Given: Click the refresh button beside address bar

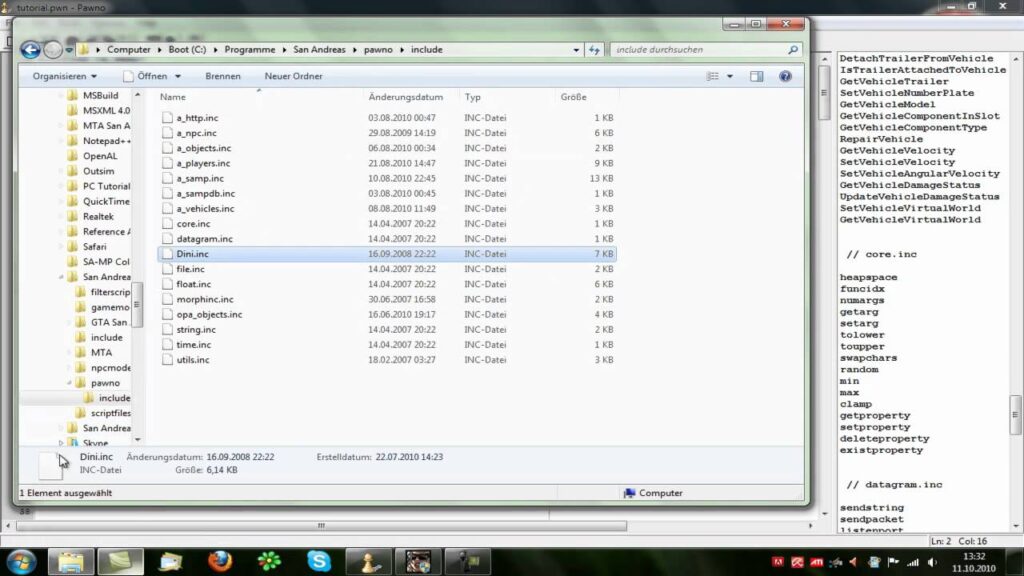Looking at the screenshot, I should [x=594, y=50].
